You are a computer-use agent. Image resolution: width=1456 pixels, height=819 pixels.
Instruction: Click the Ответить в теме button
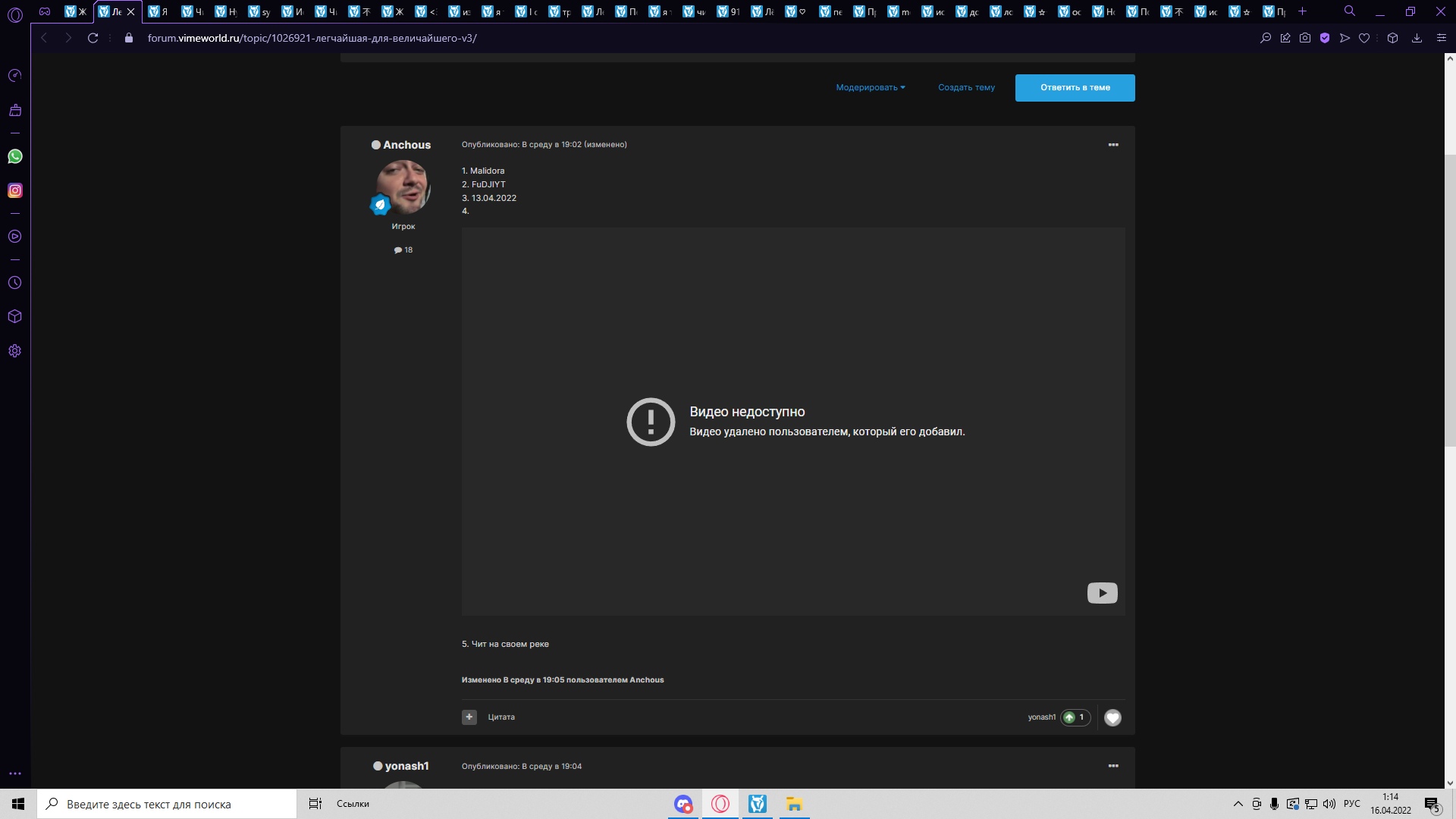(1075, 87)
